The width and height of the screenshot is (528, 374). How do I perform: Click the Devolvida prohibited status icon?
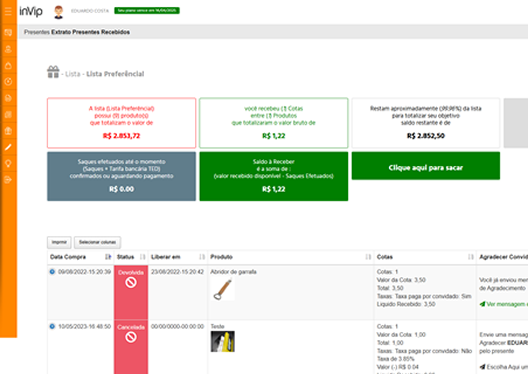click(x=131, y=282)
